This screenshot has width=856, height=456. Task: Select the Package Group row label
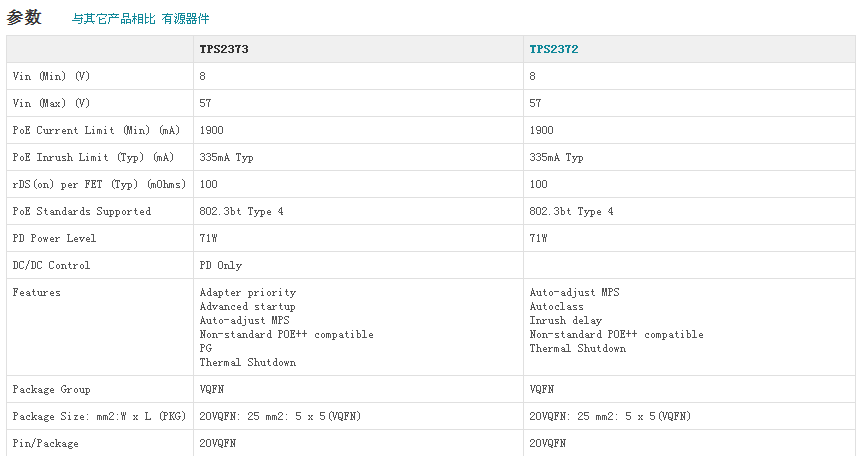tap(51, 389)
